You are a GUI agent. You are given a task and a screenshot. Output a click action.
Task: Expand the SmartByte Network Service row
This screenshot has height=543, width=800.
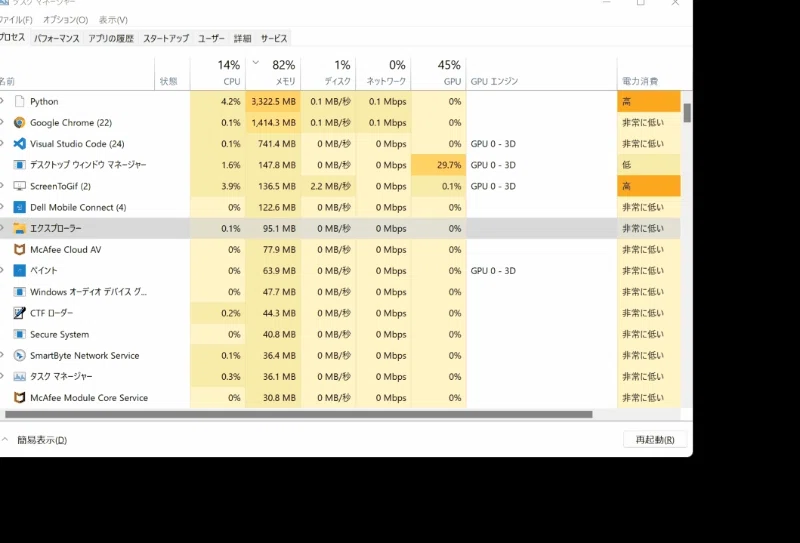click(x=2, y=355)
